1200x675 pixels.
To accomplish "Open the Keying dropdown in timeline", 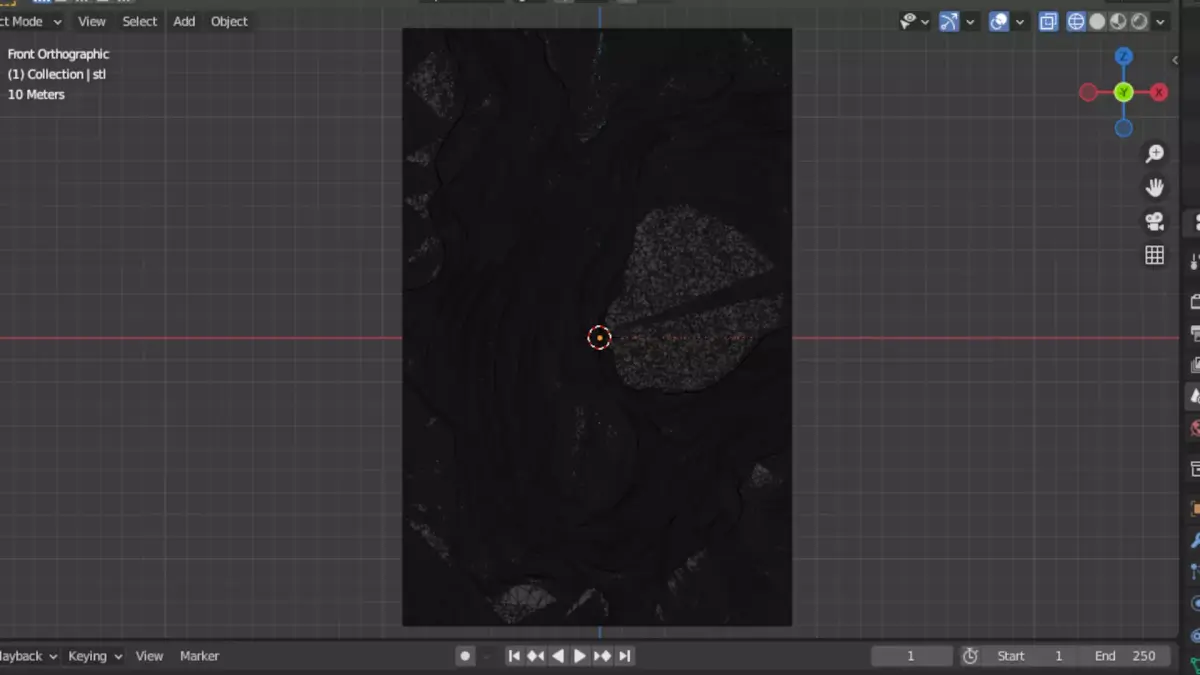I will point(95,656).
